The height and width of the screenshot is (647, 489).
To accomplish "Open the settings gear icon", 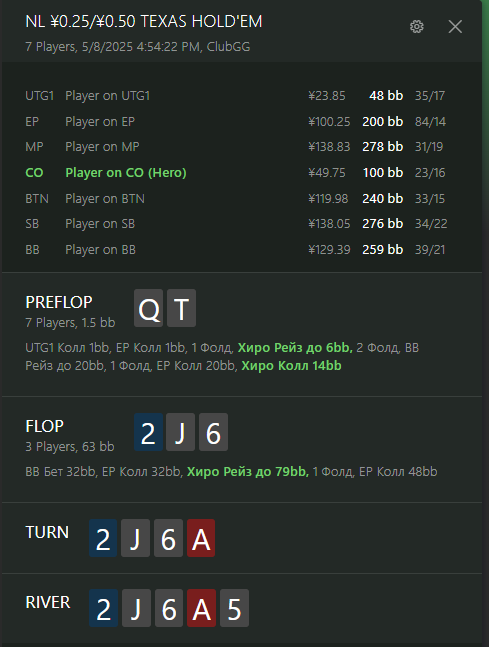I will click(416, 26).
